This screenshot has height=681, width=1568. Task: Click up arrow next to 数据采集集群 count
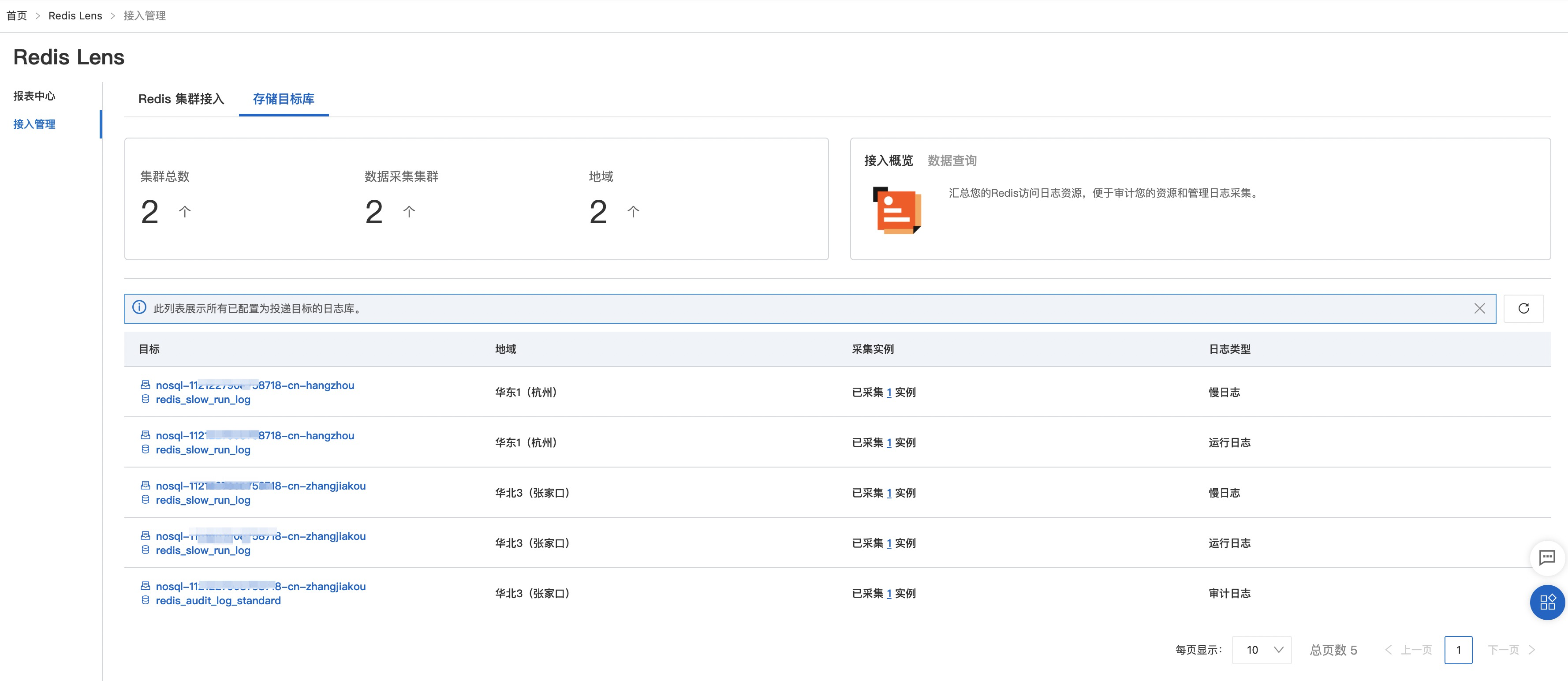[x=409, y=211]
